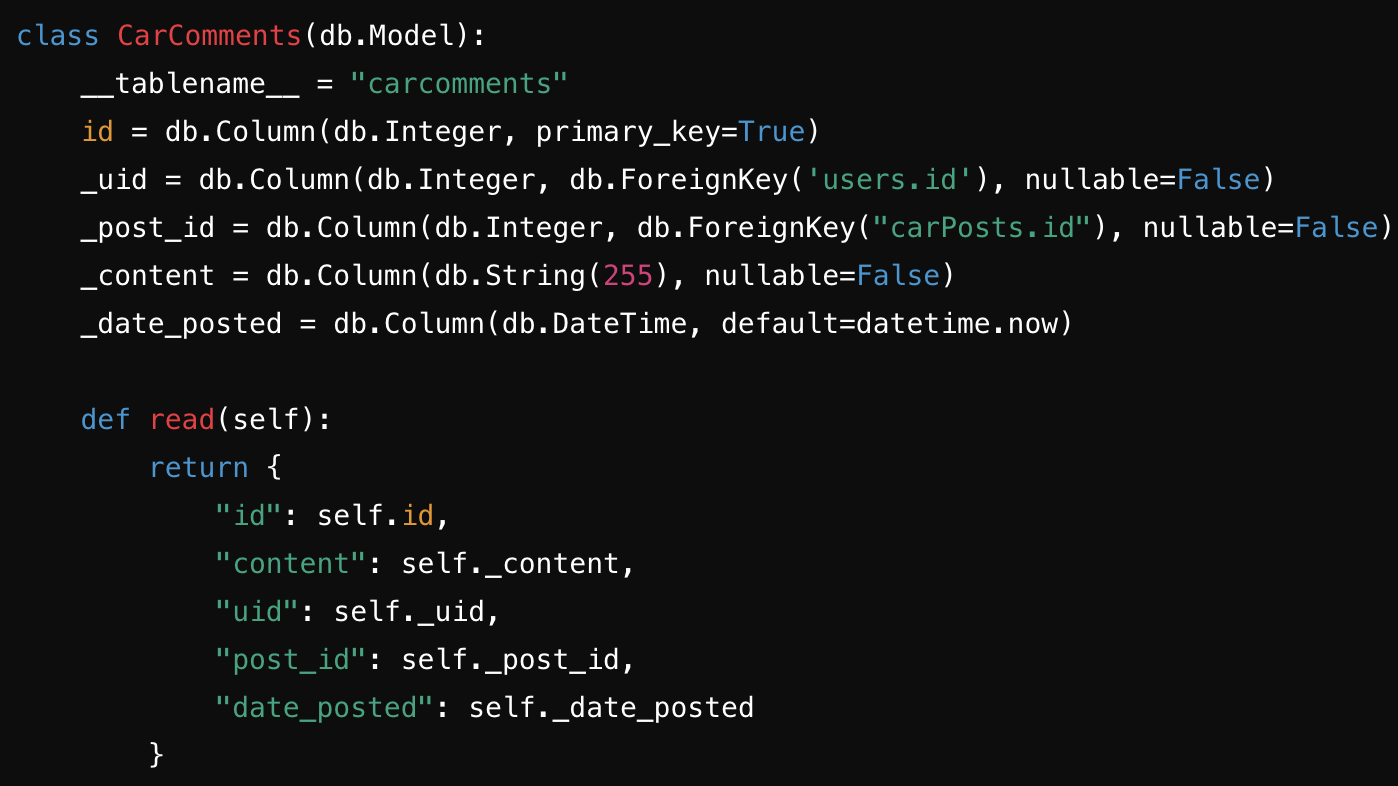Click self._date_posted in the return dictionary
This screenshot has width=1398, height=786.
coord(611,708)
